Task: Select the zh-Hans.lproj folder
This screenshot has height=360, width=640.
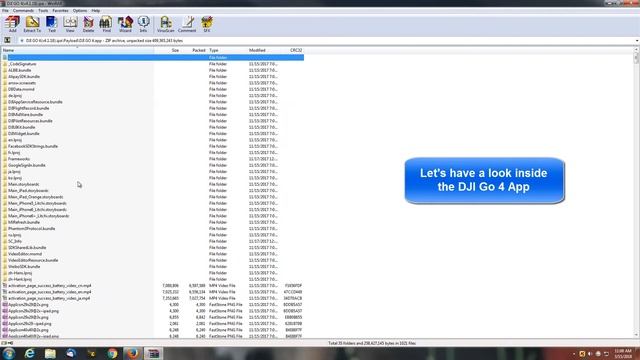Action: 20,273
